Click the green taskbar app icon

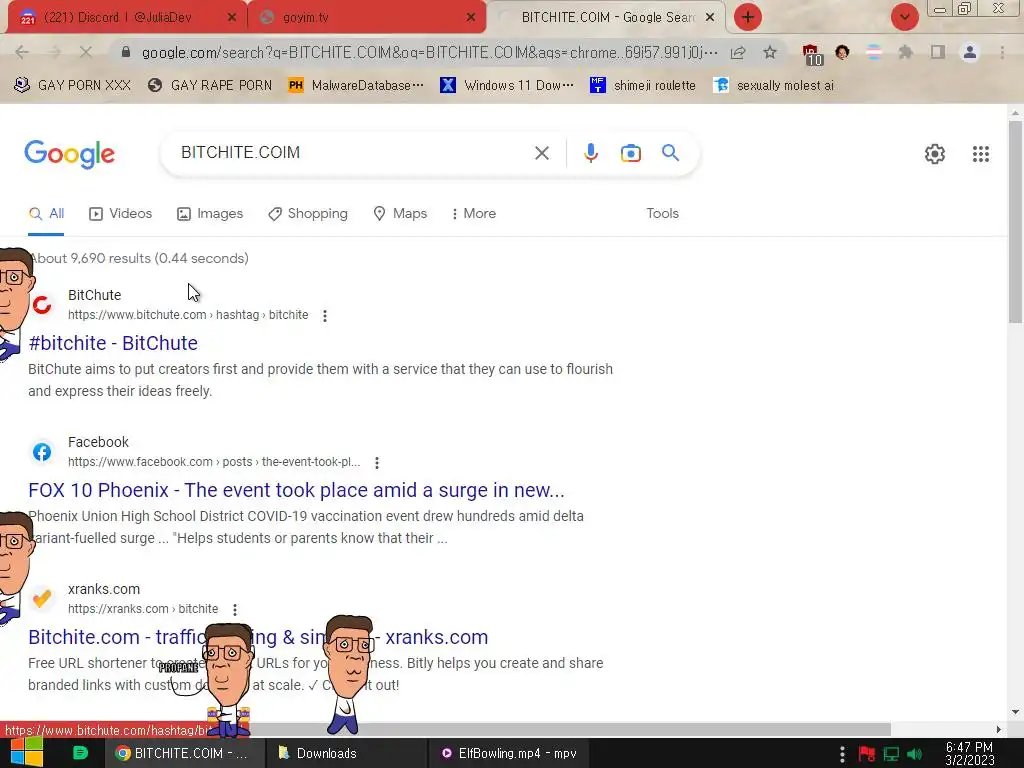tap(80, 753)
